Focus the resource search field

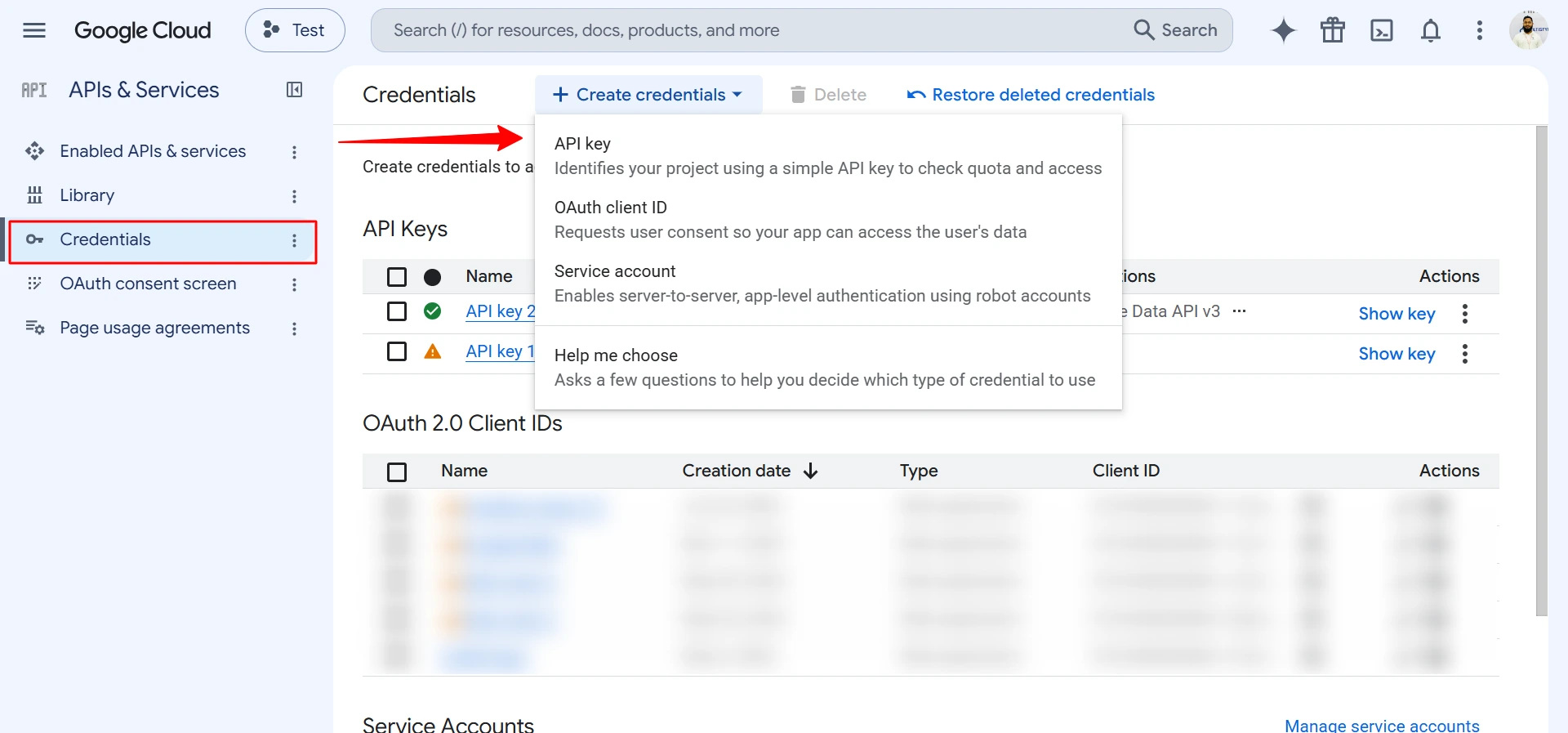751,30
